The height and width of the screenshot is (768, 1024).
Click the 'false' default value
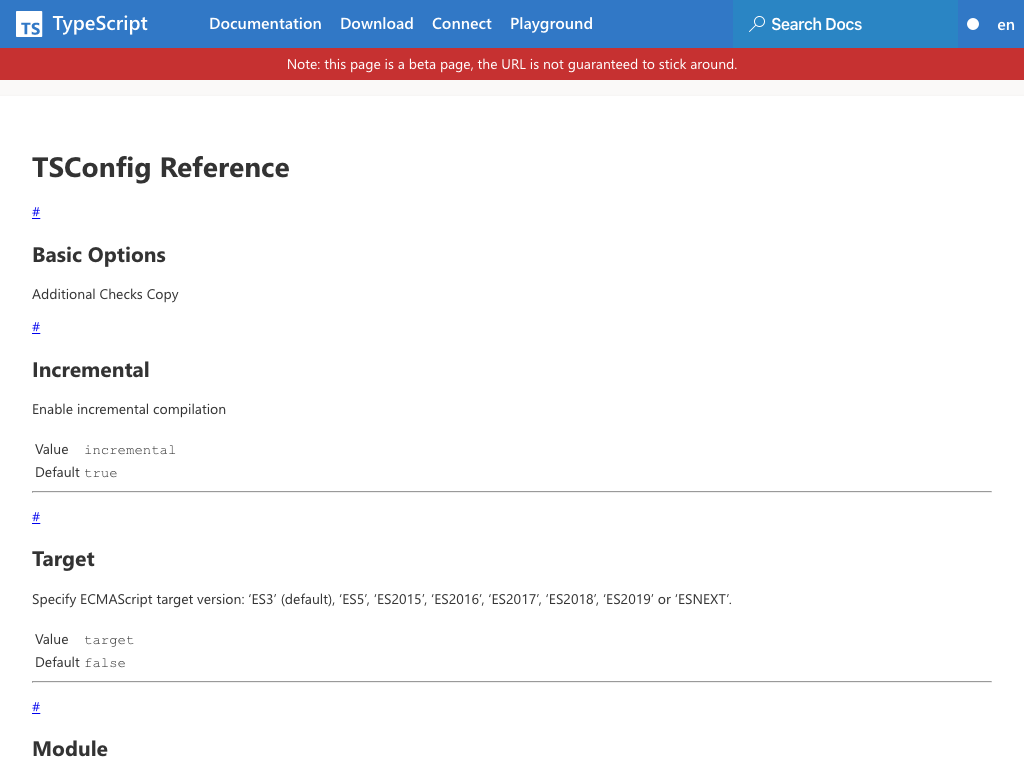click(104, 663)
